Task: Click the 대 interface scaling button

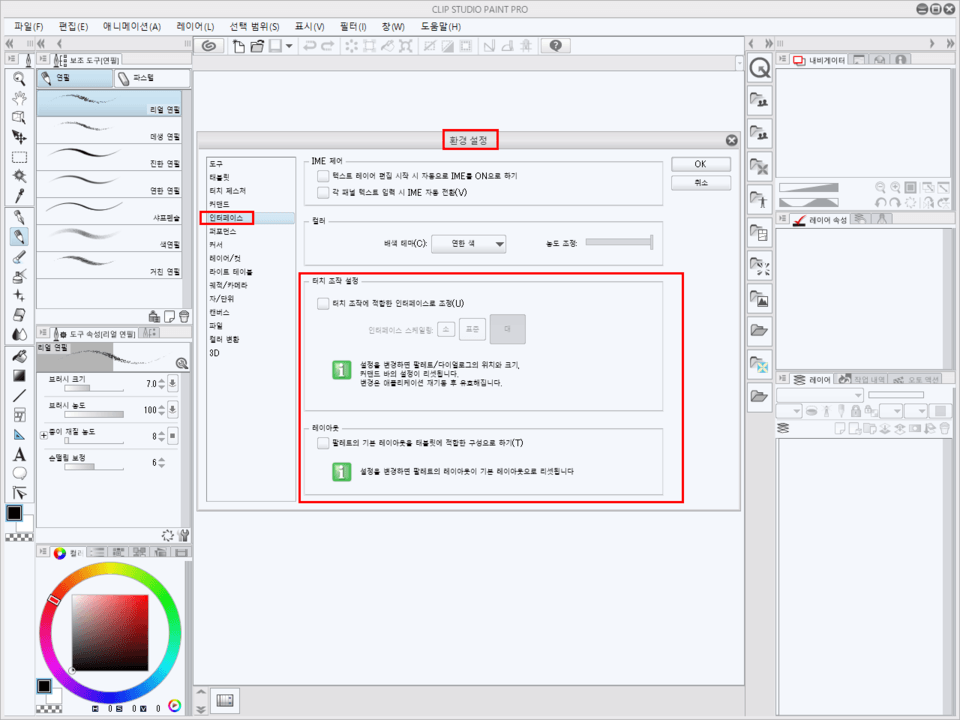Action: [x=508, y=329]
